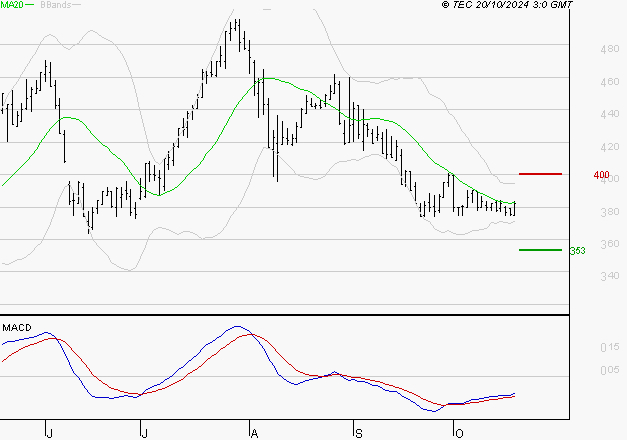Click the red 400 resistance label
Viewport: 627px width, 440px height.
pyautogui.click(x=601, y=175)
